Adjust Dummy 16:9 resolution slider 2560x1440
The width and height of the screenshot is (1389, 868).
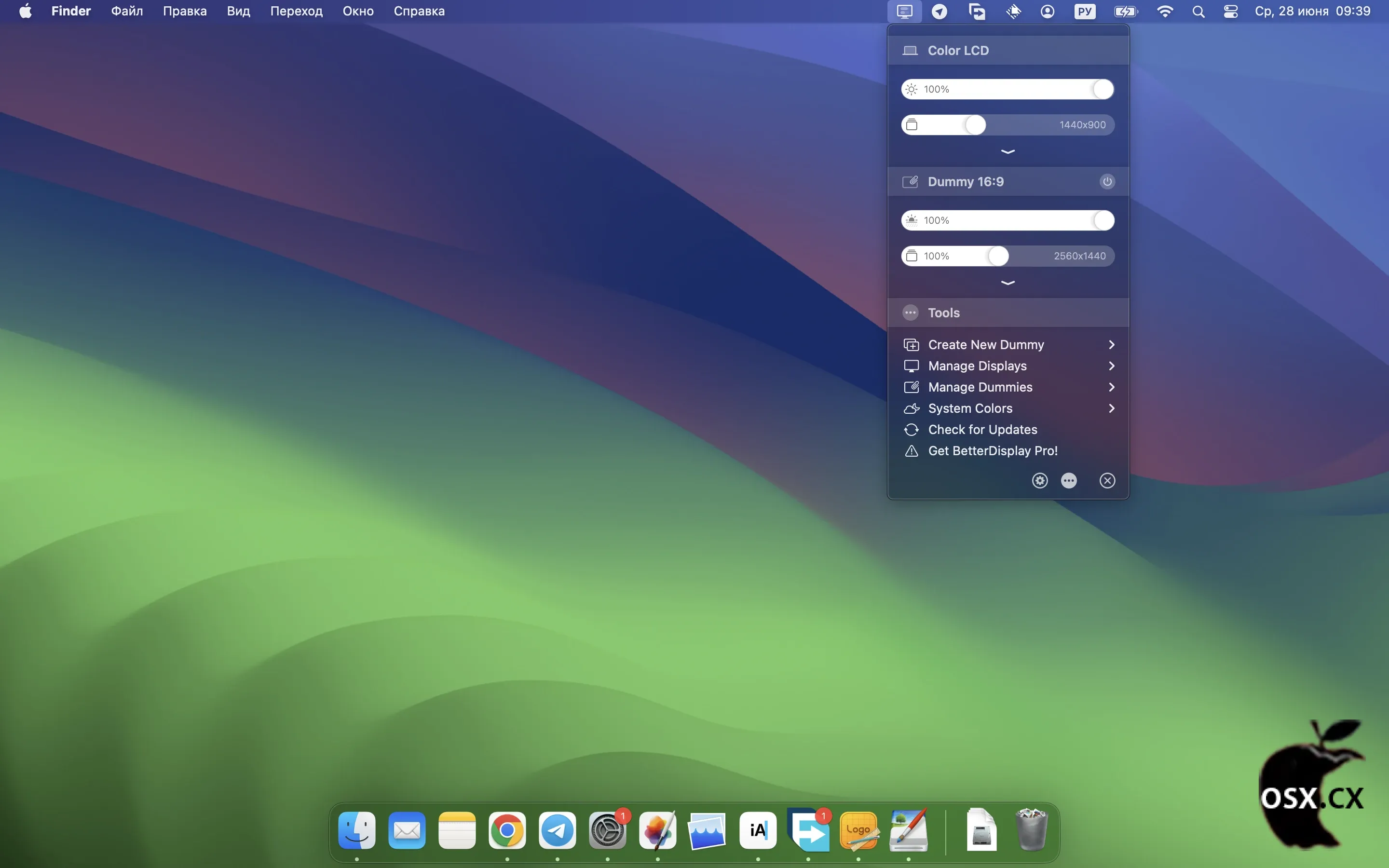click(1008, 256)
